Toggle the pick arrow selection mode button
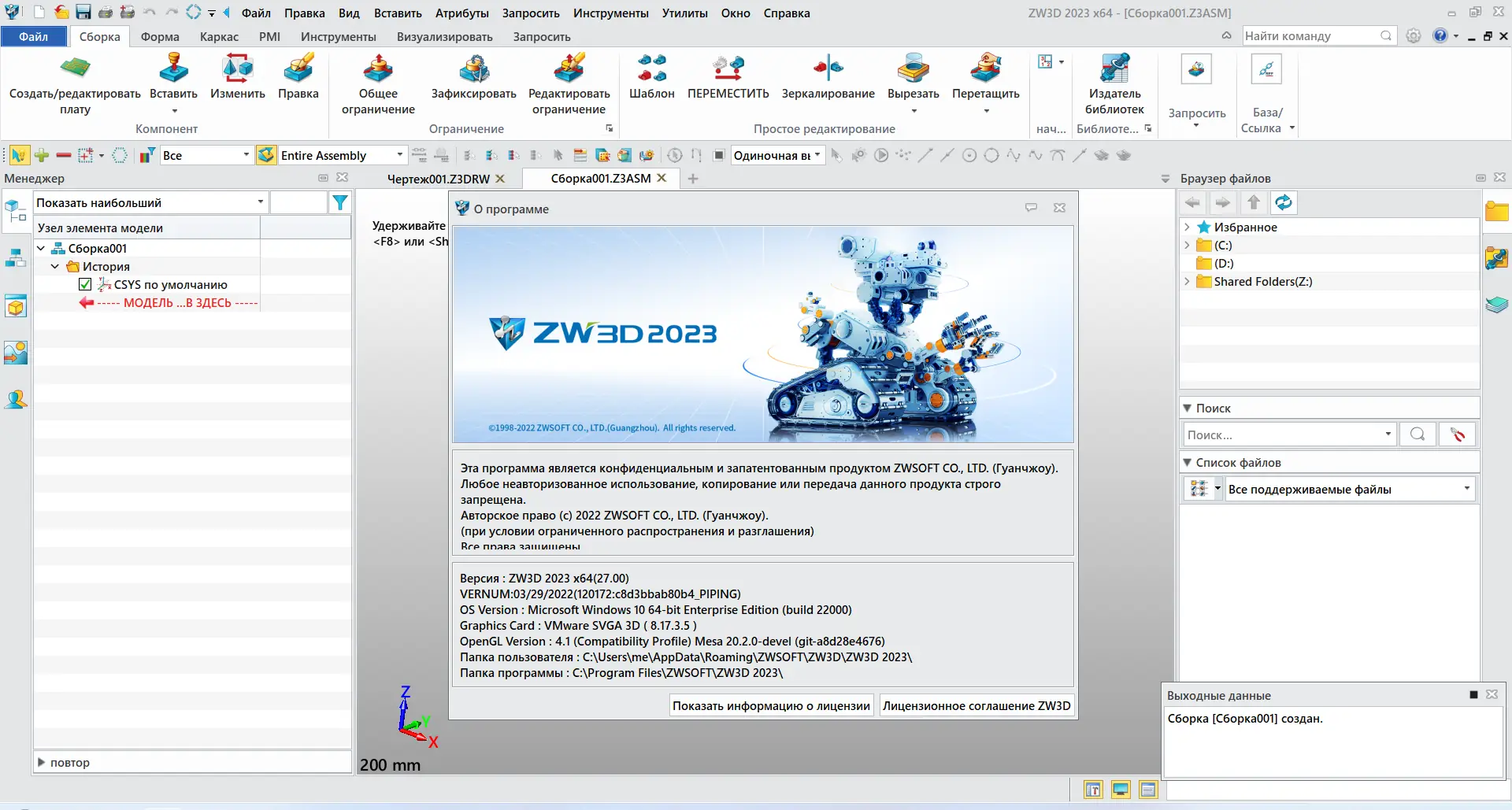 (19, 155)
